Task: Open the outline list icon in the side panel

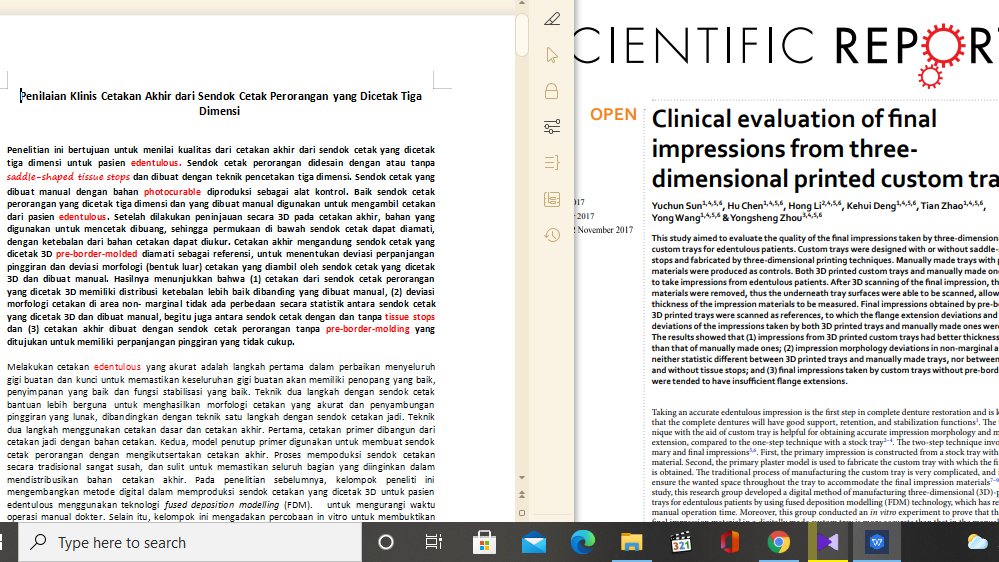Action: click(x=552, y=163)
